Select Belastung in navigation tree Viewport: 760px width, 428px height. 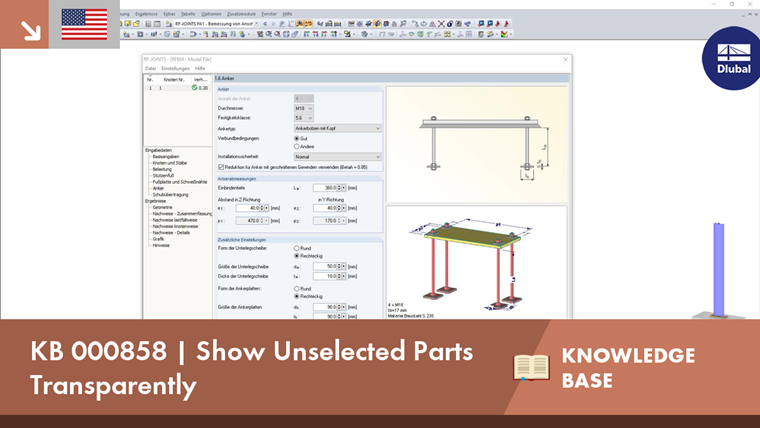(x=162, y=169)
